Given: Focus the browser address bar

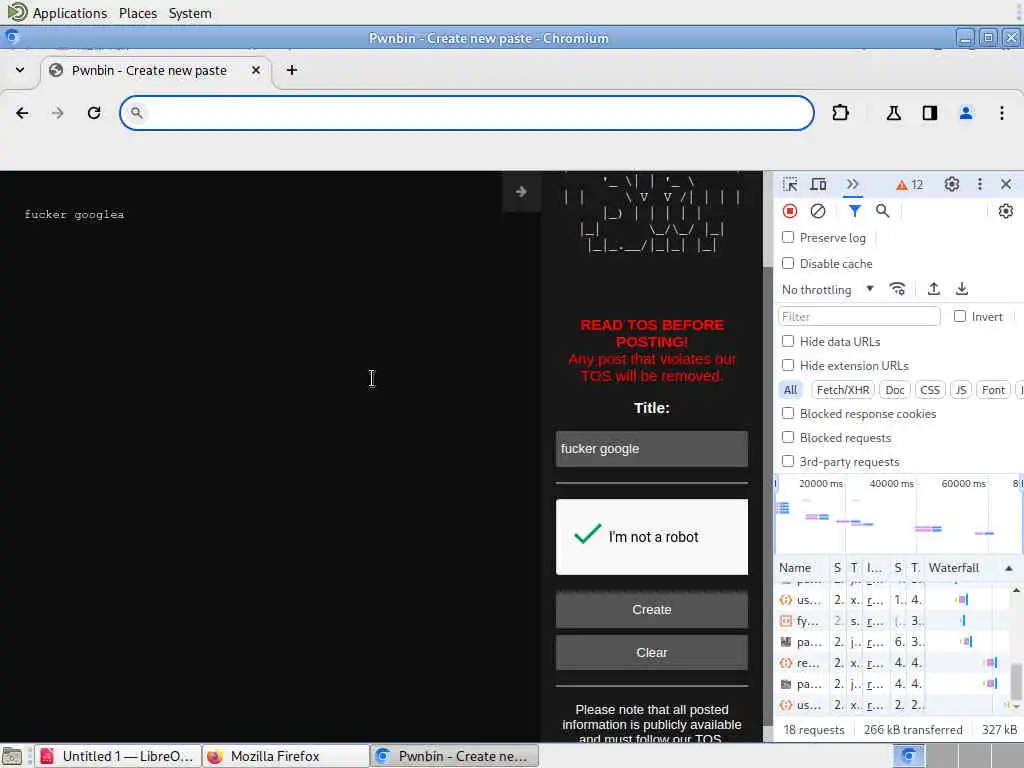Looking at the screenshot, I should (467, 113).
